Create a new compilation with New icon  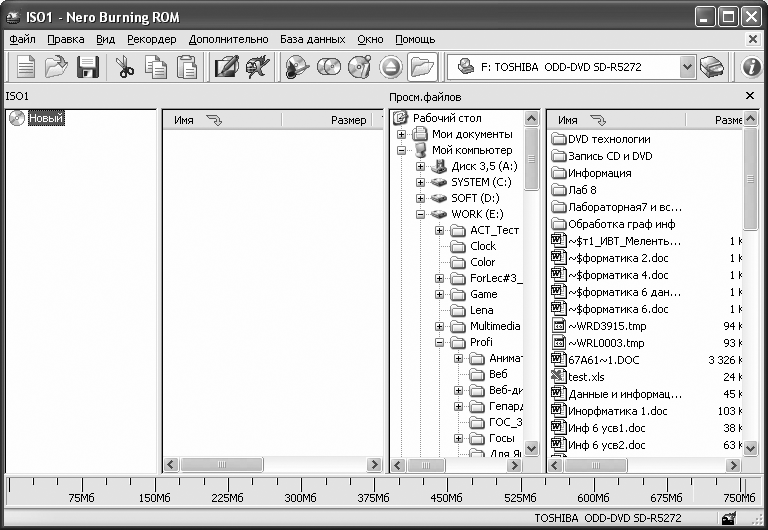click(x=25, y=67)
